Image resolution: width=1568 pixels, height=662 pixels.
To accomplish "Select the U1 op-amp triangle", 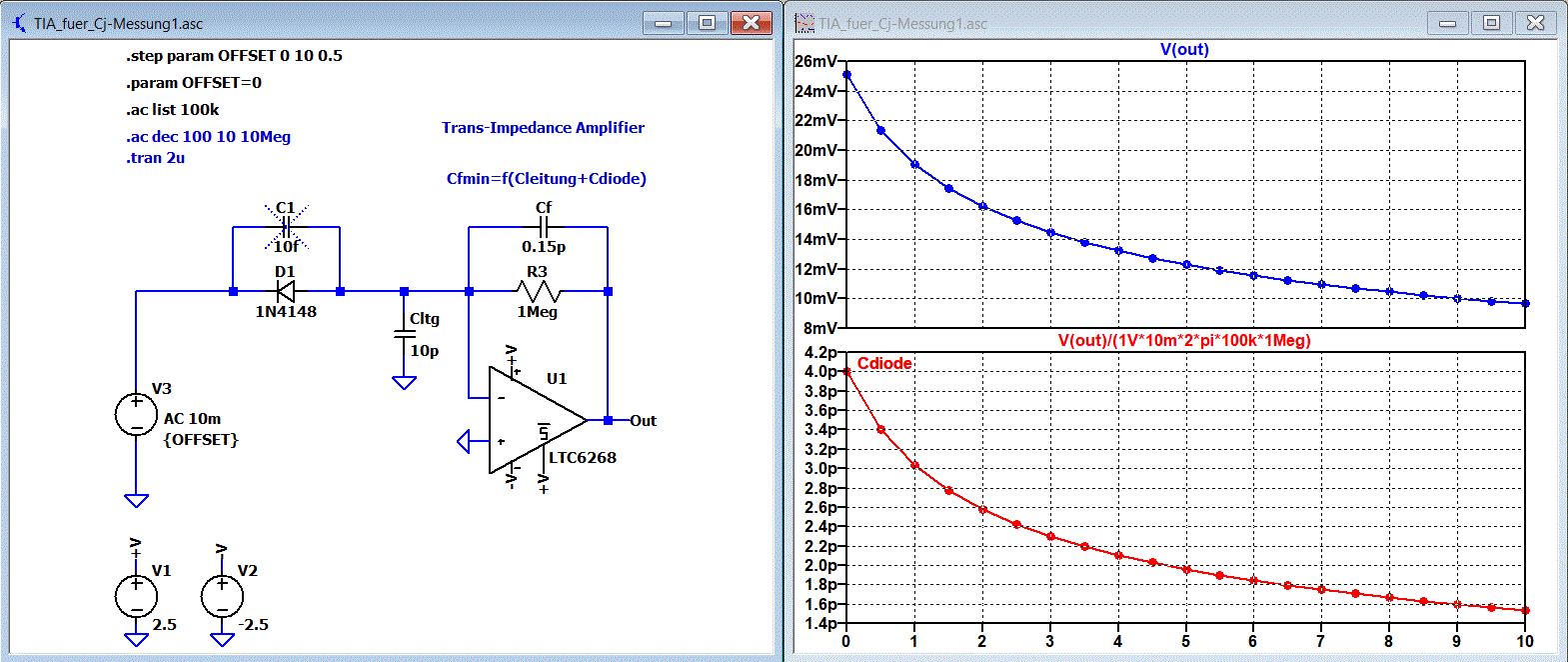I will (x=537, y=420).
